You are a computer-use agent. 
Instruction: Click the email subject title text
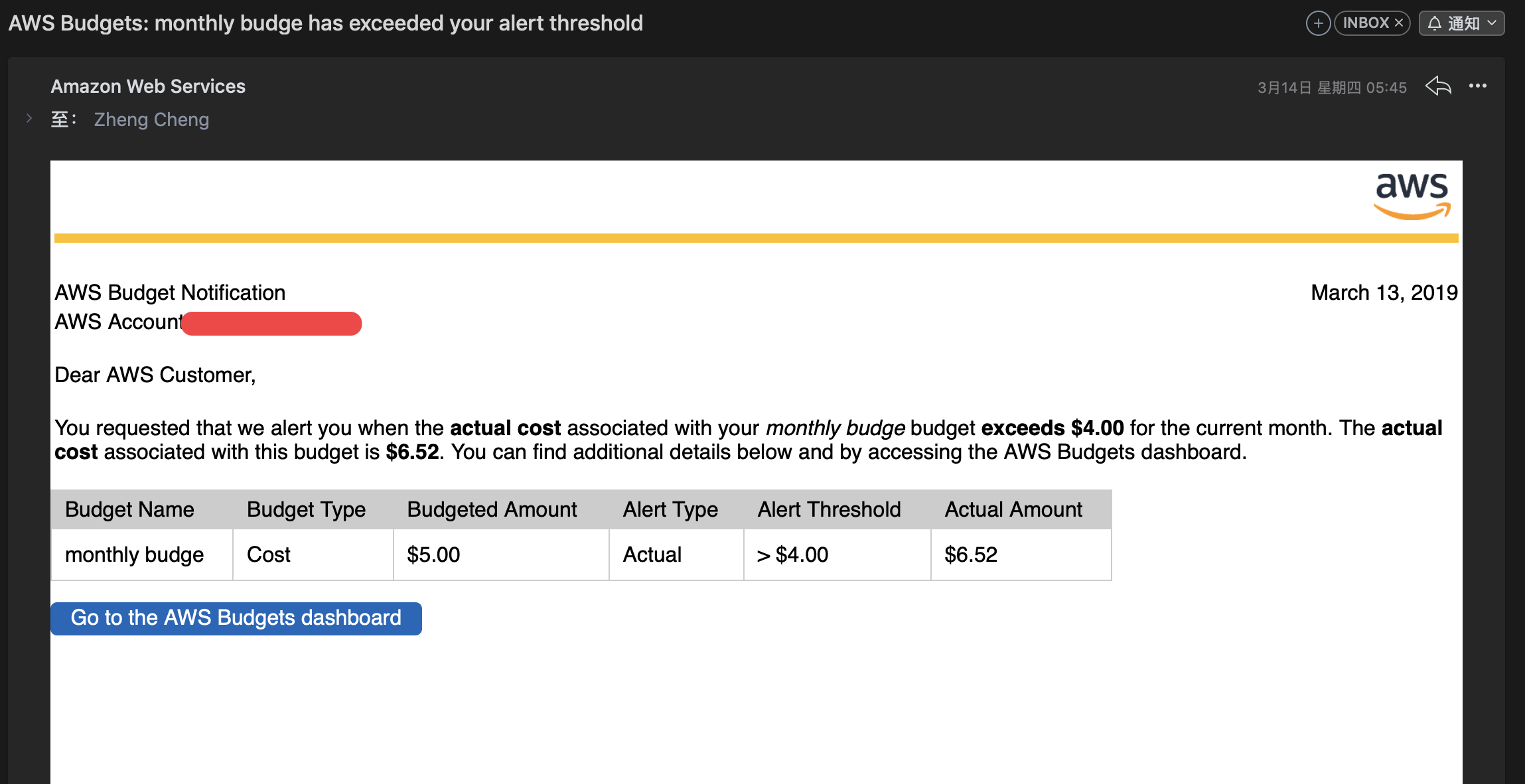pyautogui.click(x=325, y=23)
